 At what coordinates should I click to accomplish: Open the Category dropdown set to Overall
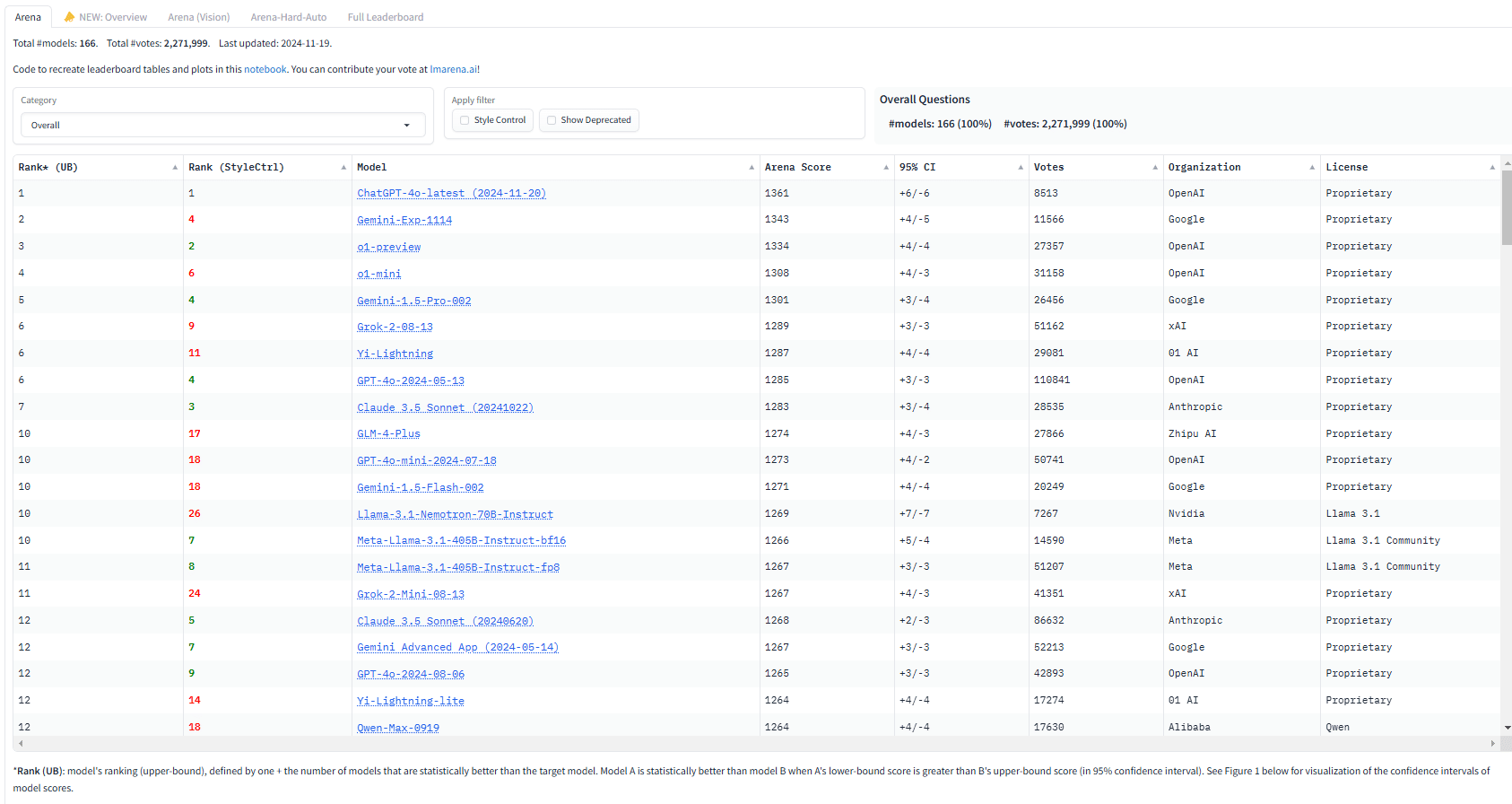pos(222,126)
